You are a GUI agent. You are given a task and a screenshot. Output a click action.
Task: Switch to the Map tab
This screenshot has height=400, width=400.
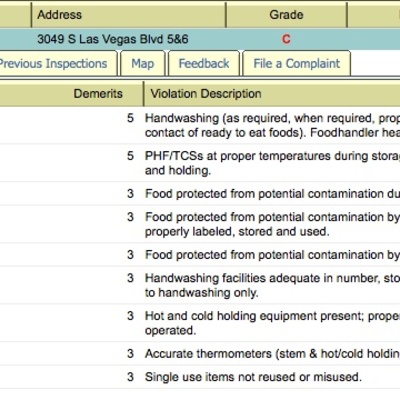pyautogui.click(x=143, y=63)
